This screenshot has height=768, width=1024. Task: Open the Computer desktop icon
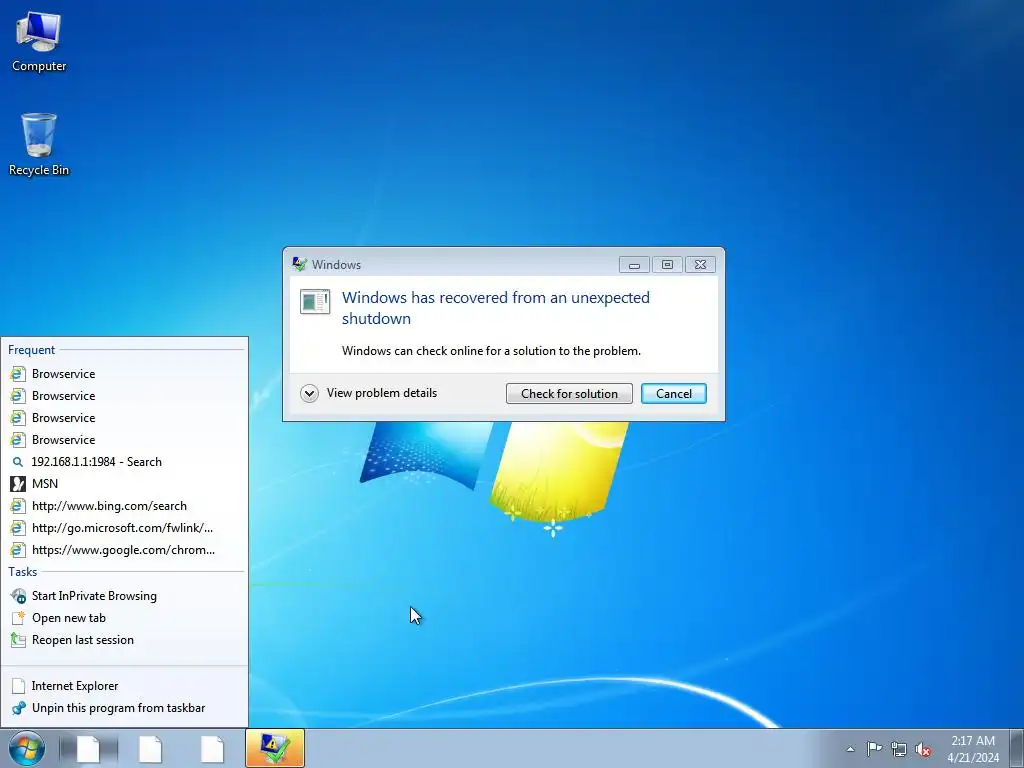39,42
